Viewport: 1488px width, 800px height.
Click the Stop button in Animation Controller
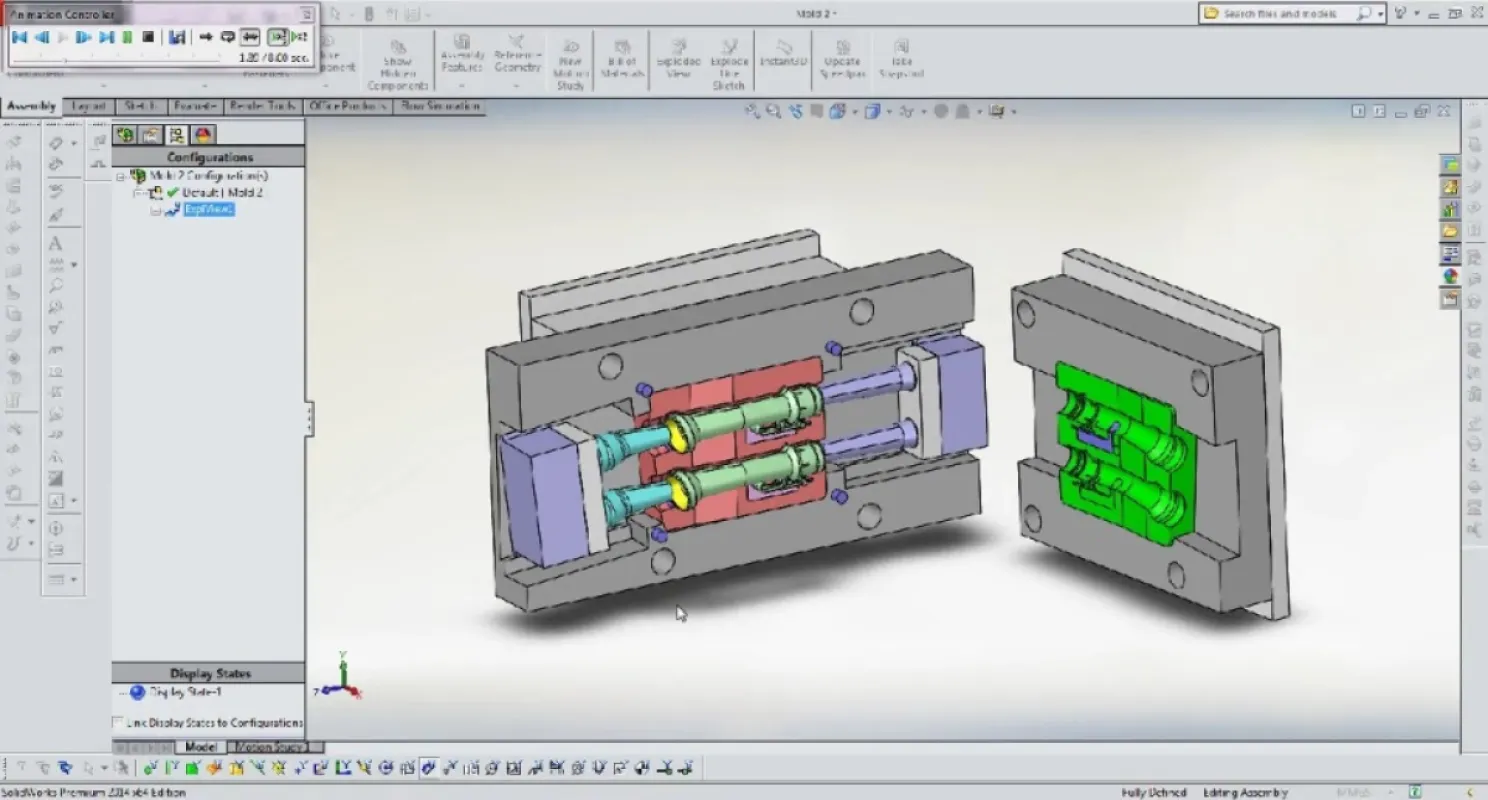click(x=148, y=37)
